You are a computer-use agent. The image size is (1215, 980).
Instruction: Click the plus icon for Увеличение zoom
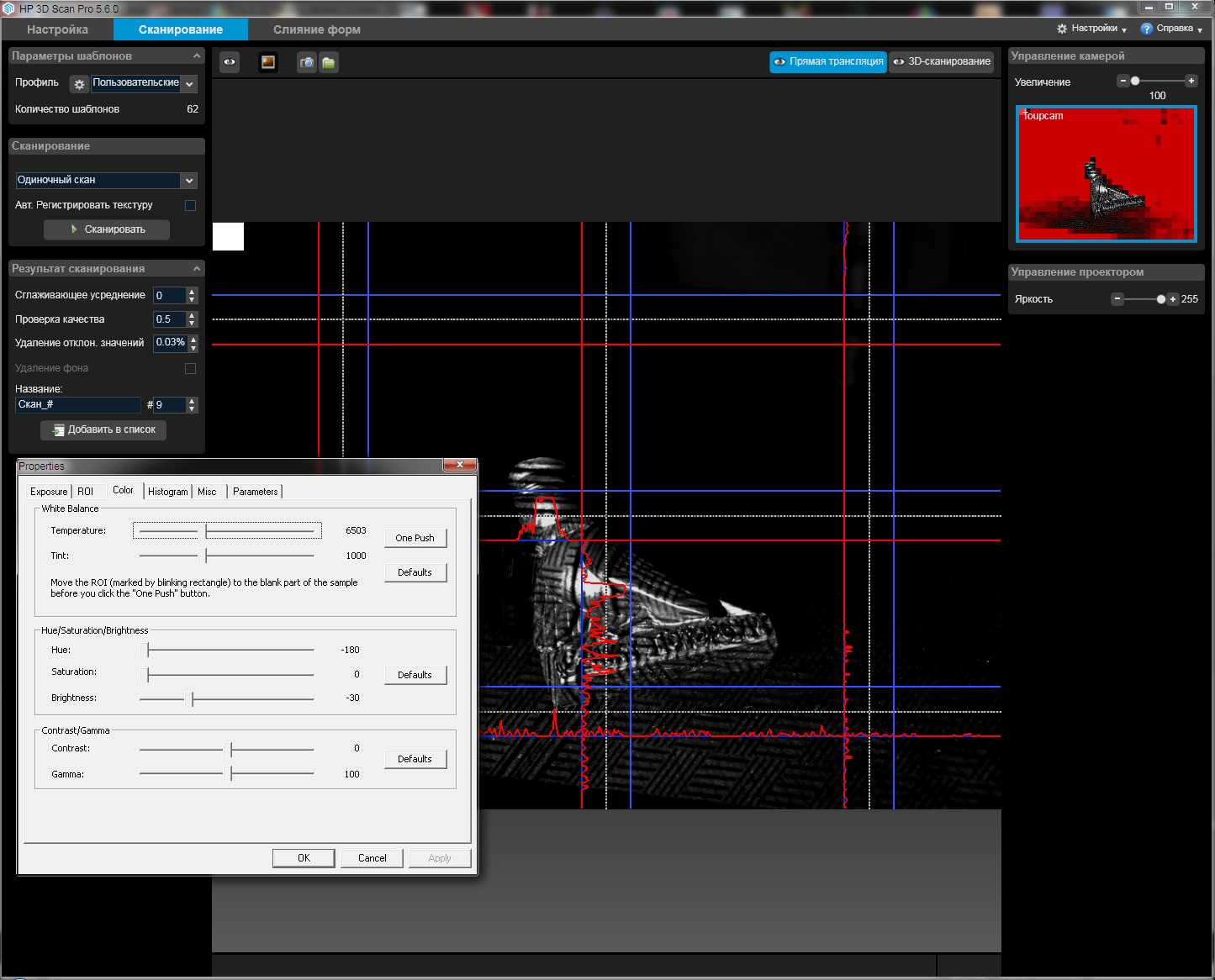pyautogui.click(x=1191, y=81)
